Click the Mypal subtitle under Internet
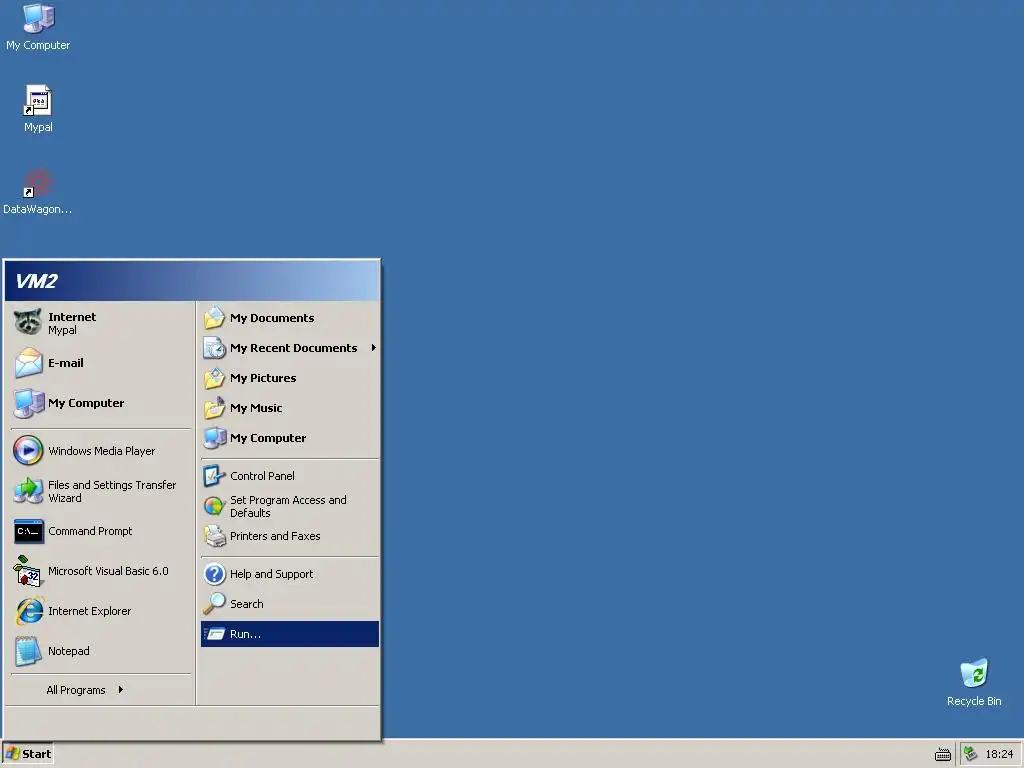Viewport: 1024px width, 768px height. click(x=62, y=330)
